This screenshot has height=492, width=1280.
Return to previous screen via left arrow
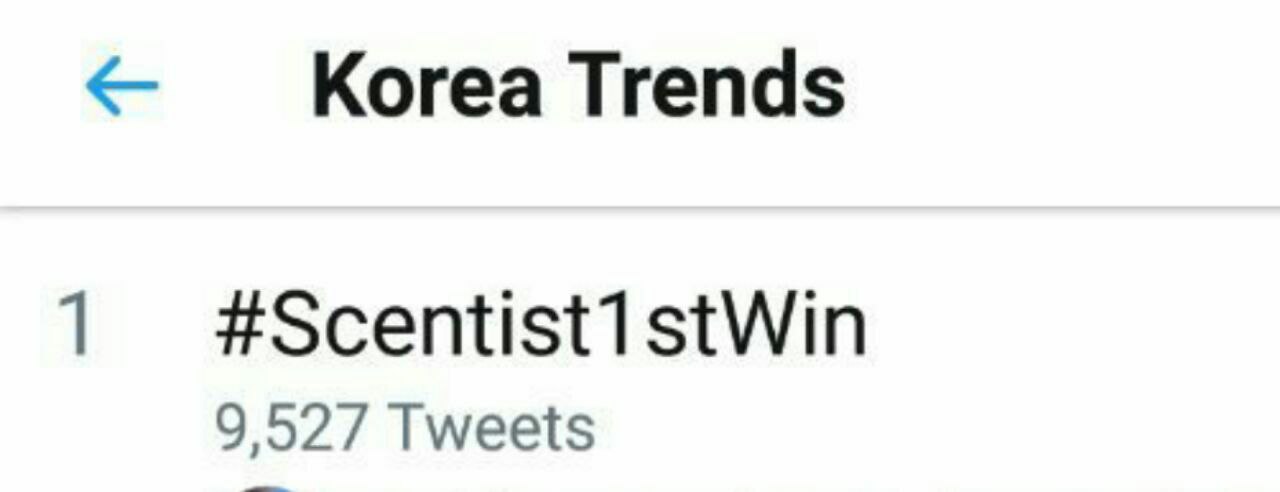[122, 86]
